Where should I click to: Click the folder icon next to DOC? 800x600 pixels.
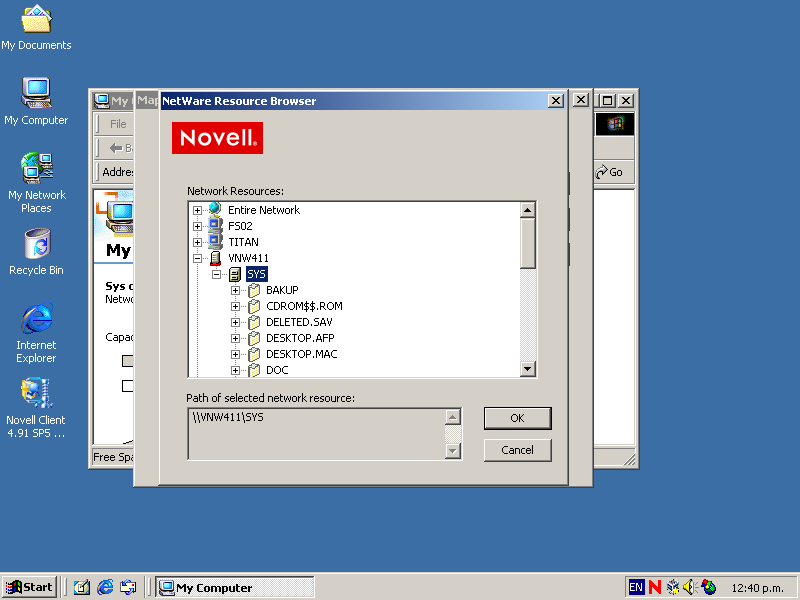point(254,370)
